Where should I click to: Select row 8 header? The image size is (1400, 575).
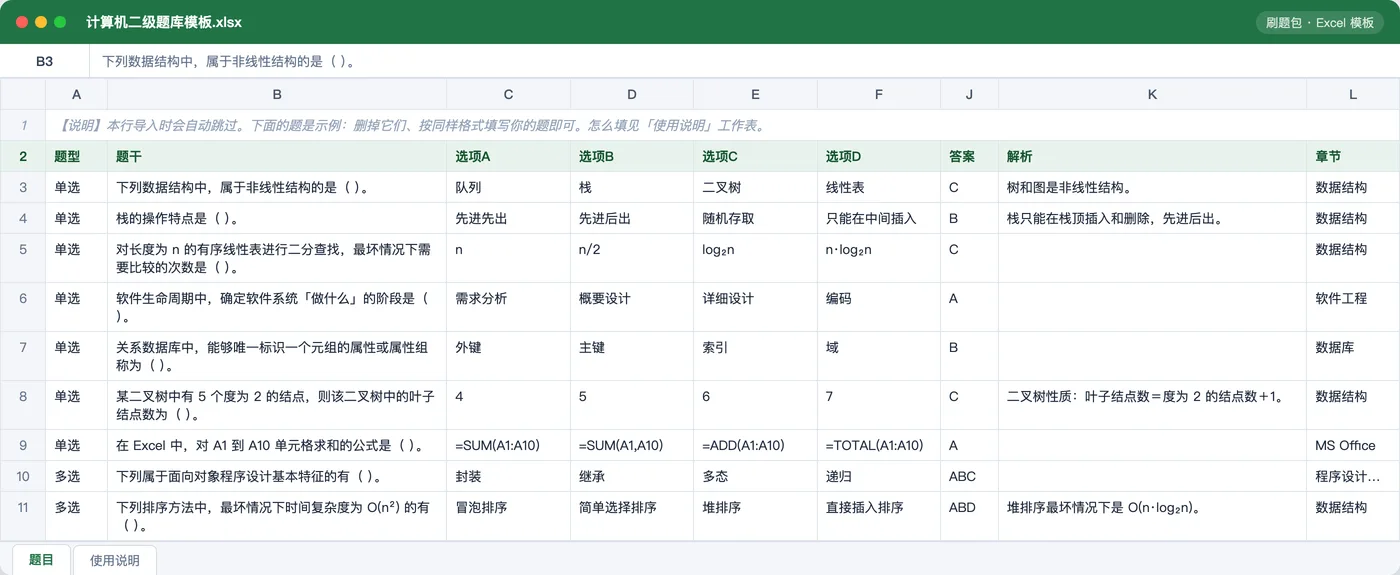(23, 405)
